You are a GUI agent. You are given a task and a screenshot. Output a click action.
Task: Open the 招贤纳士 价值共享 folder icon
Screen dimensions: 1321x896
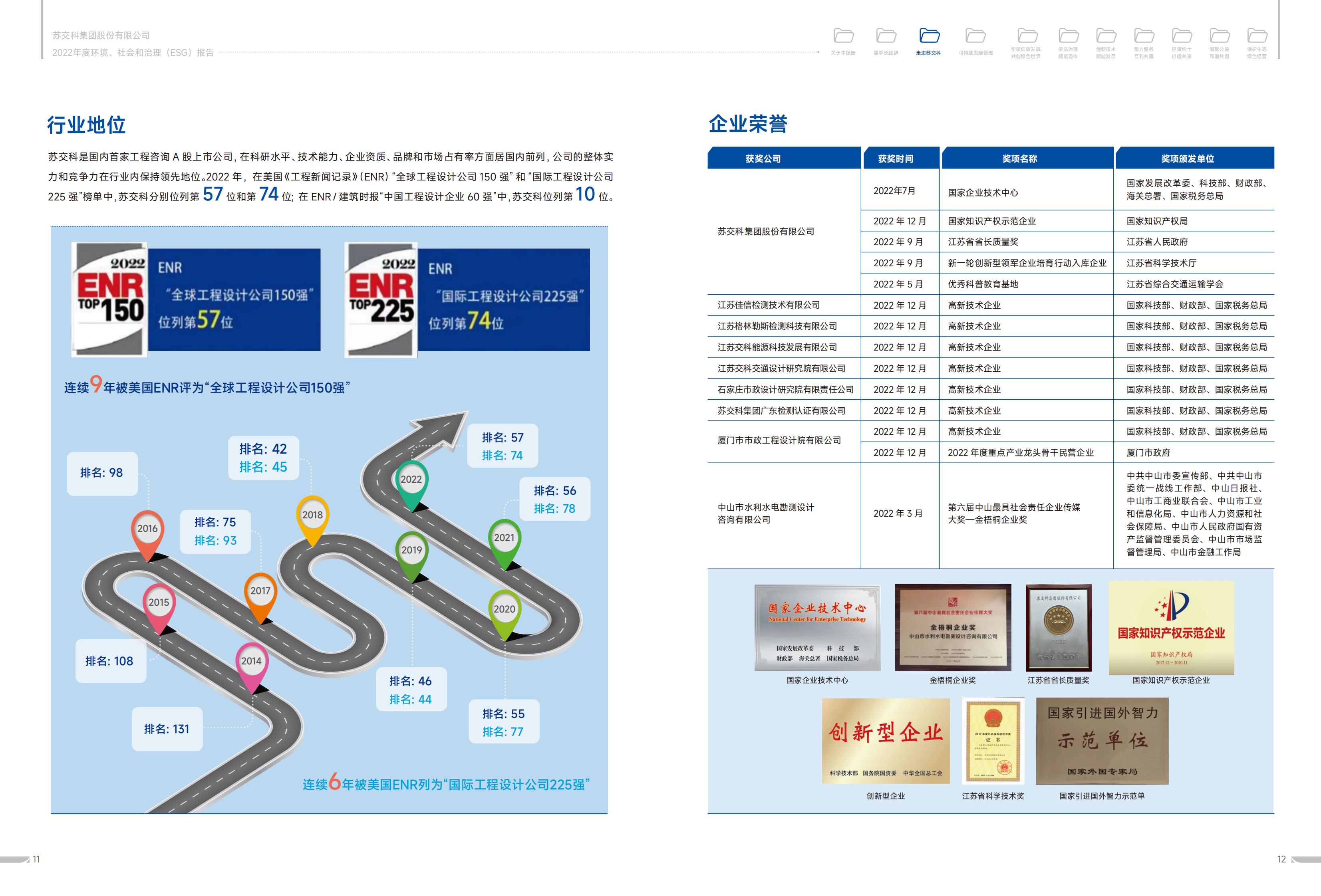(1182, 36)
